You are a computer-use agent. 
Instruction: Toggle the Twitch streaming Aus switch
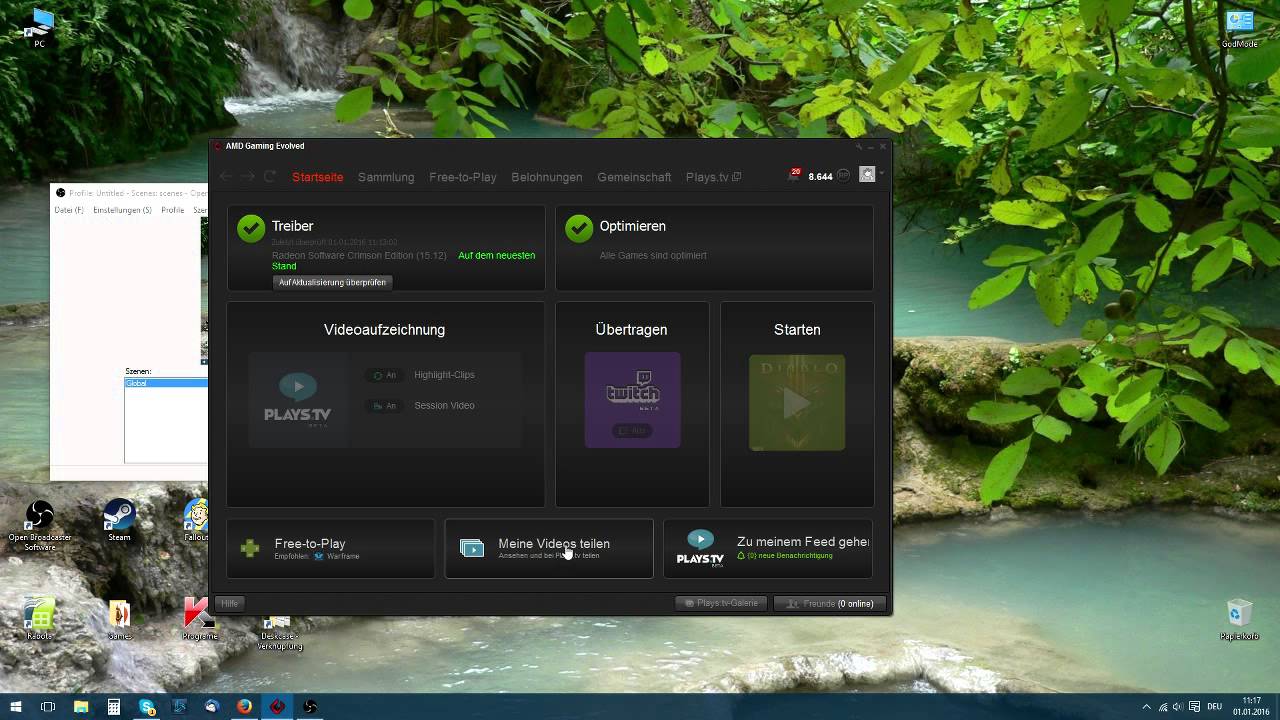(x=632, y=431)
